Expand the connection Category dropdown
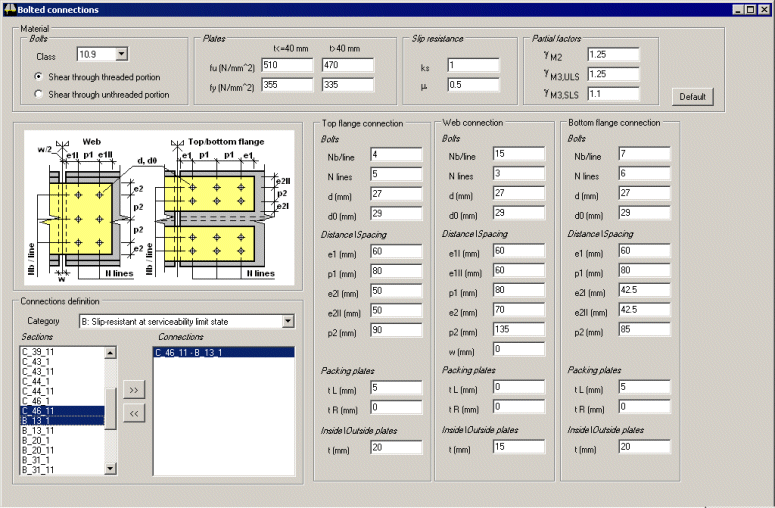The image size is (775, 508). (288, 321)
